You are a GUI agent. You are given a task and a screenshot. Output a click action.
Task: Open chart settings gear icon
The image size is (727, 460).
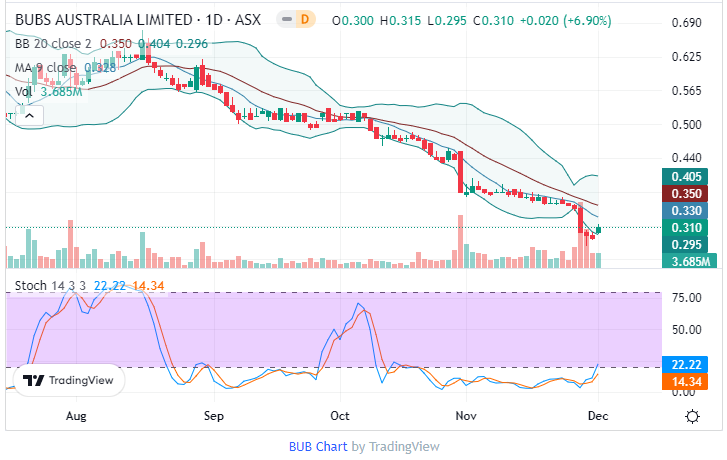692,415
